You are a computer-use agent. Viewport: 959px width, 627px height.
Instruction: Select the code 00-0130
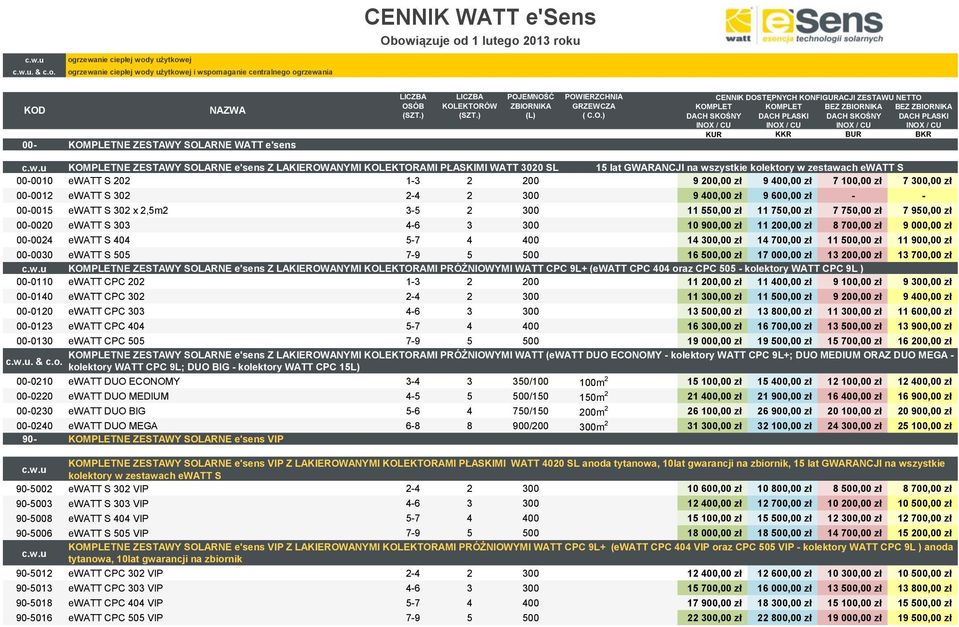(x=34, y=341)
